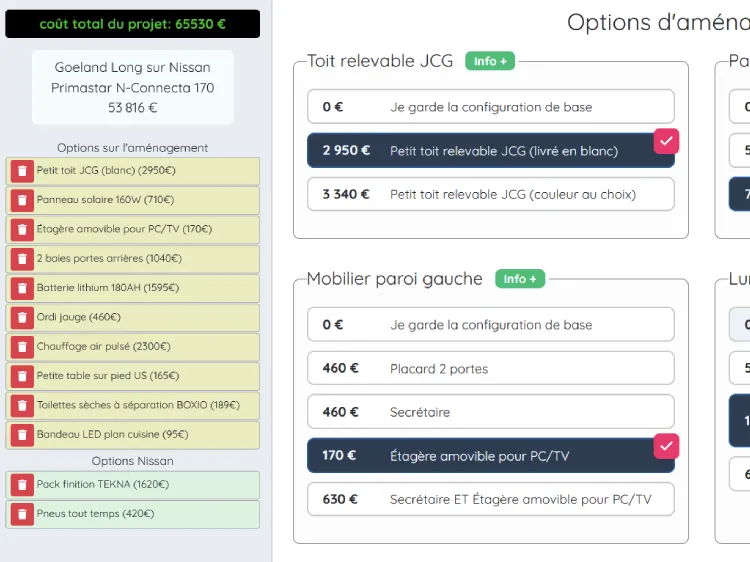Viewport: 750px width, 562px height.
Task: Delete 2 baies portes arrières option
Action: point(22,259)
